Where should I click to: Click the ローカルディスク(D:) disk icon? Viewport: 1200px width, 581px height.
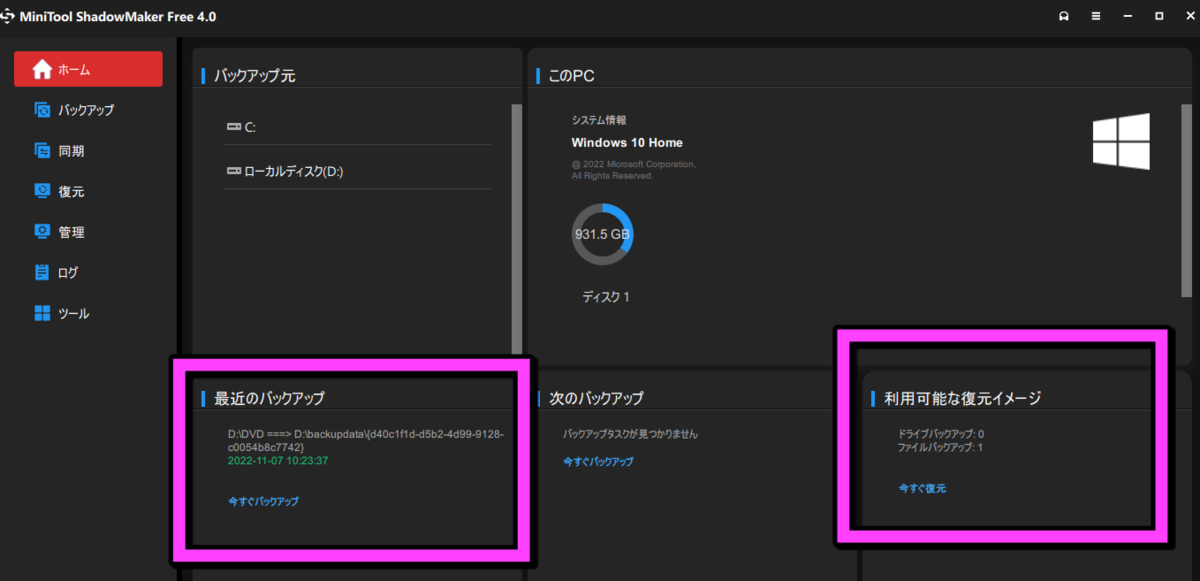(x=234, y=171)
